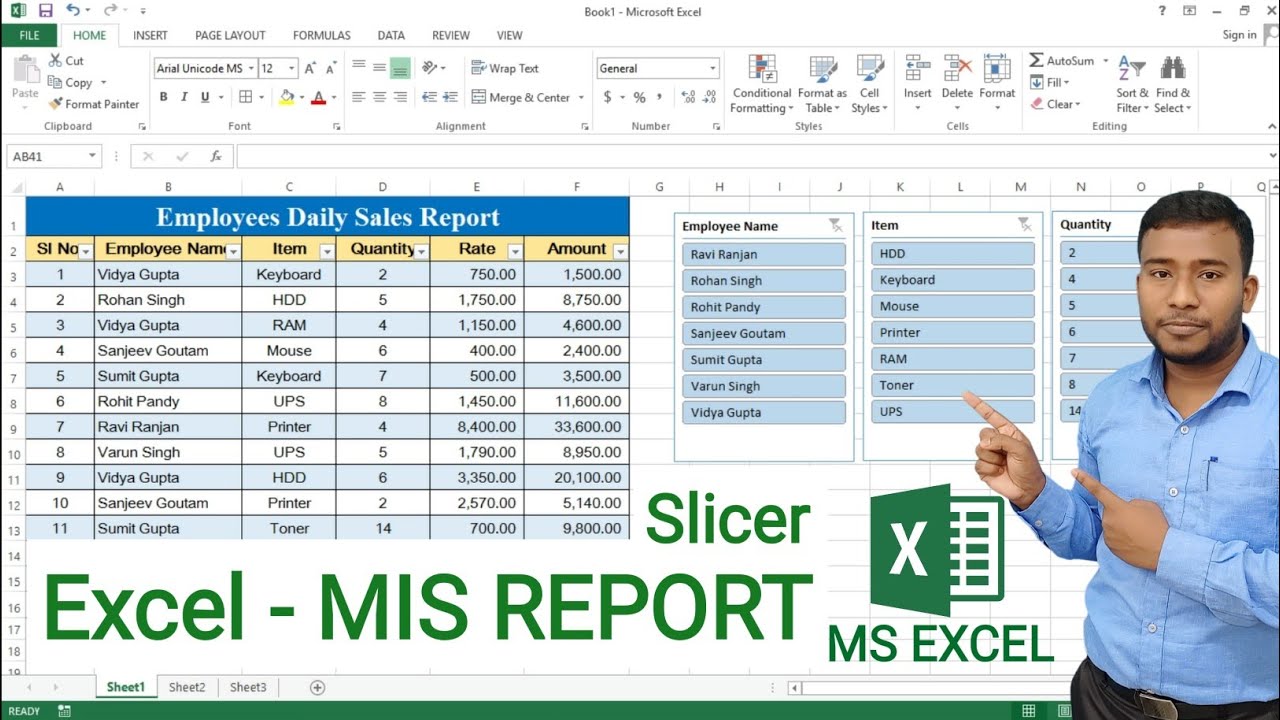Toggle italic formatting
Screen dimensions: 1280x720
point(182,97)
